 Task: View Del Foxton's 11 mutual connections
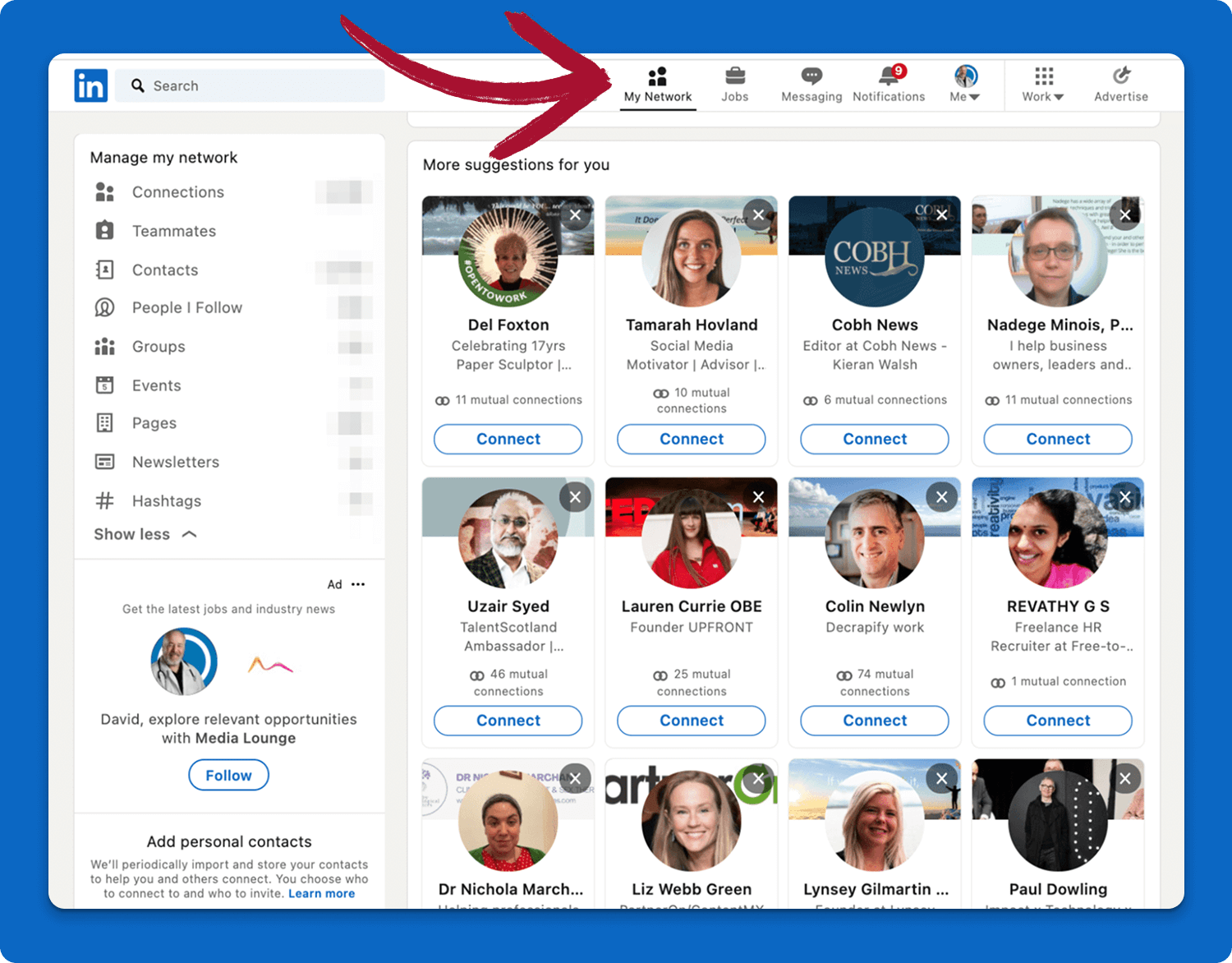tap(508, 400)
